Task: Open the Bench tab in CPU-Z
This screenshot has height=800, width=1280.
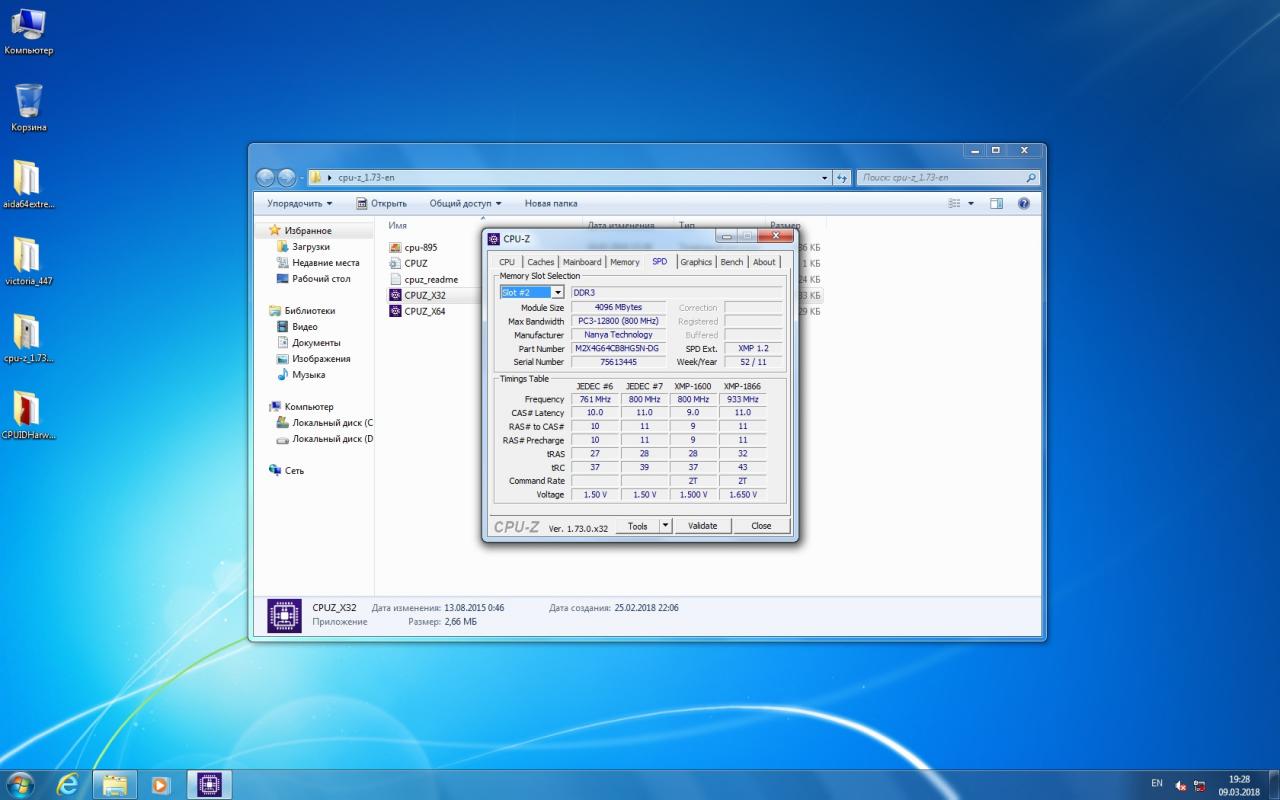Action: click(732, 262)
